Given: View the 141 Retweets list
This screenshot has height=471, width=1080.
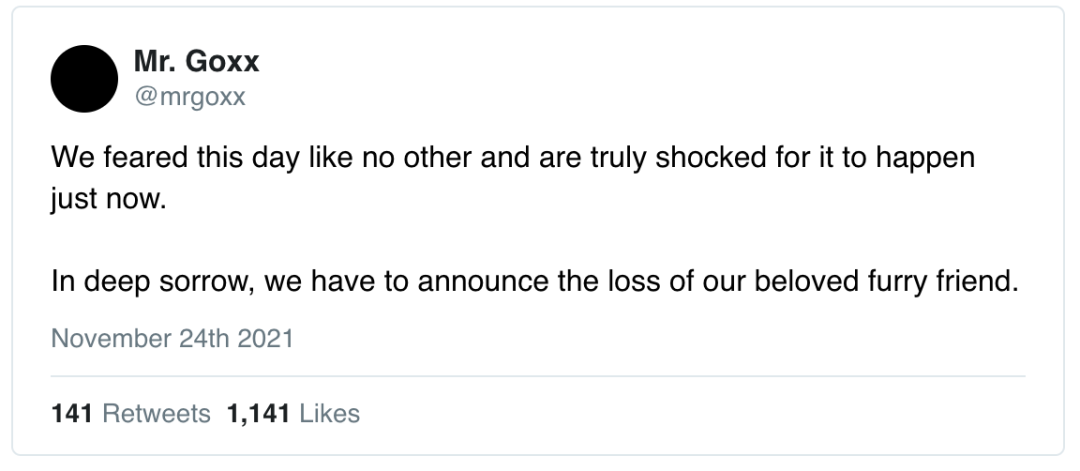Looking at the screenshot, I should [131, 413].
